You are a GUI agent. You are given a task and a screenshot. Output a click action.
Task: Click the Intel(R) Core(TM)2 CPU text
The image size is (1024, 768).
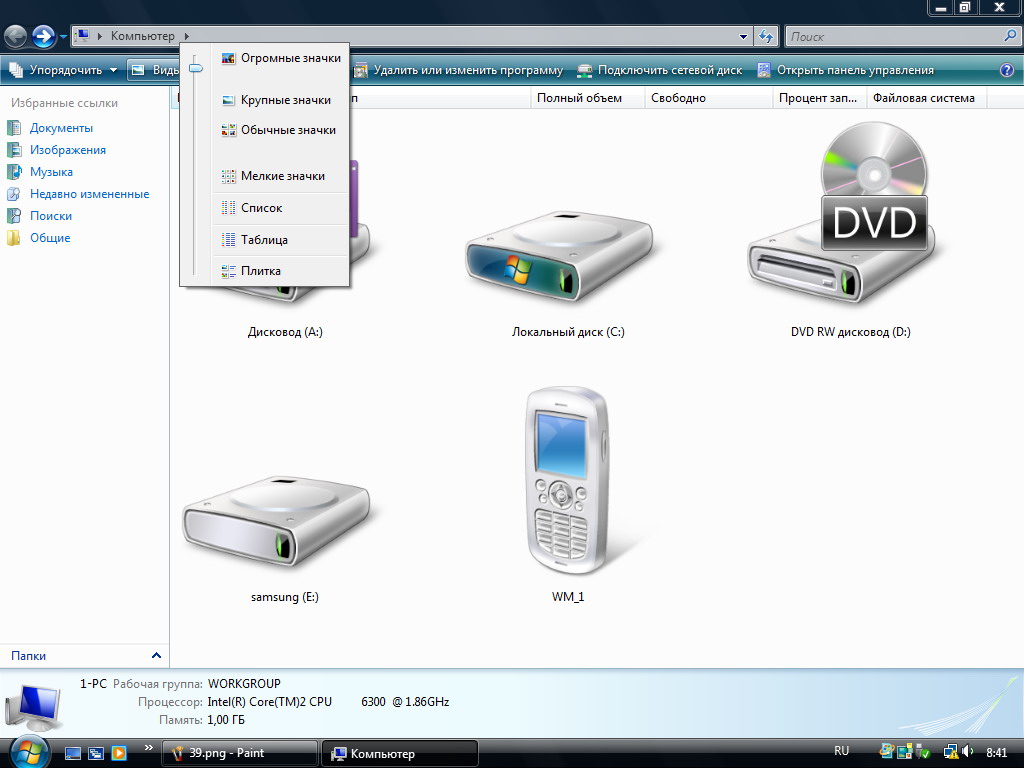coord(270,702)
